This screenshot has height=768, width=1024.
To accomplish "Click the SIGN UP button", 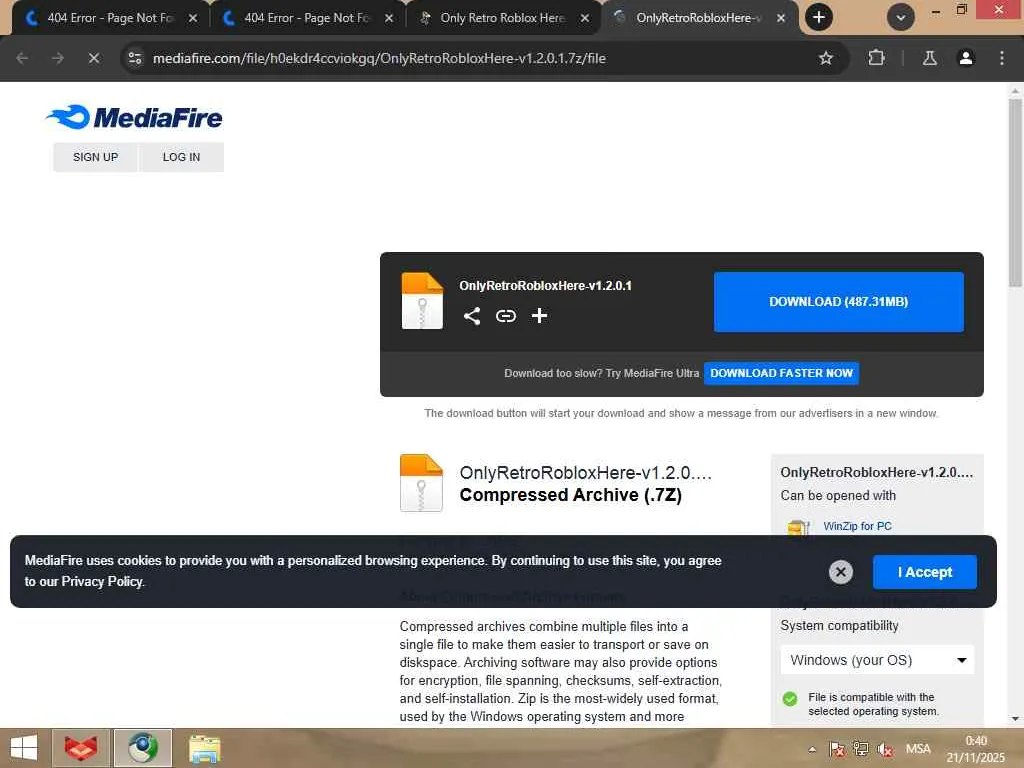I will [95, 157].
